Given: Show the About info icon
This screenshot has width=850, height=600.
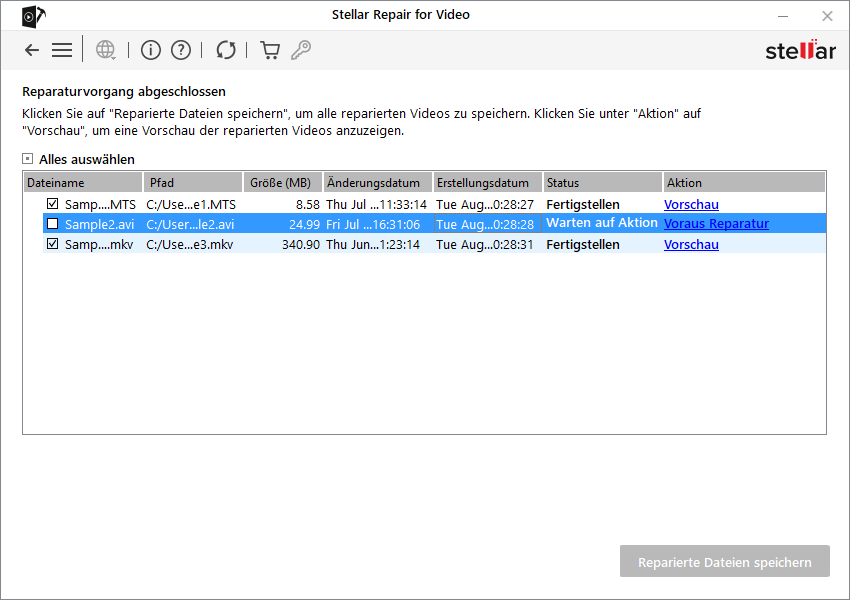Looking at the screenshot, I should pyautogui.click(x=151, y=50).
